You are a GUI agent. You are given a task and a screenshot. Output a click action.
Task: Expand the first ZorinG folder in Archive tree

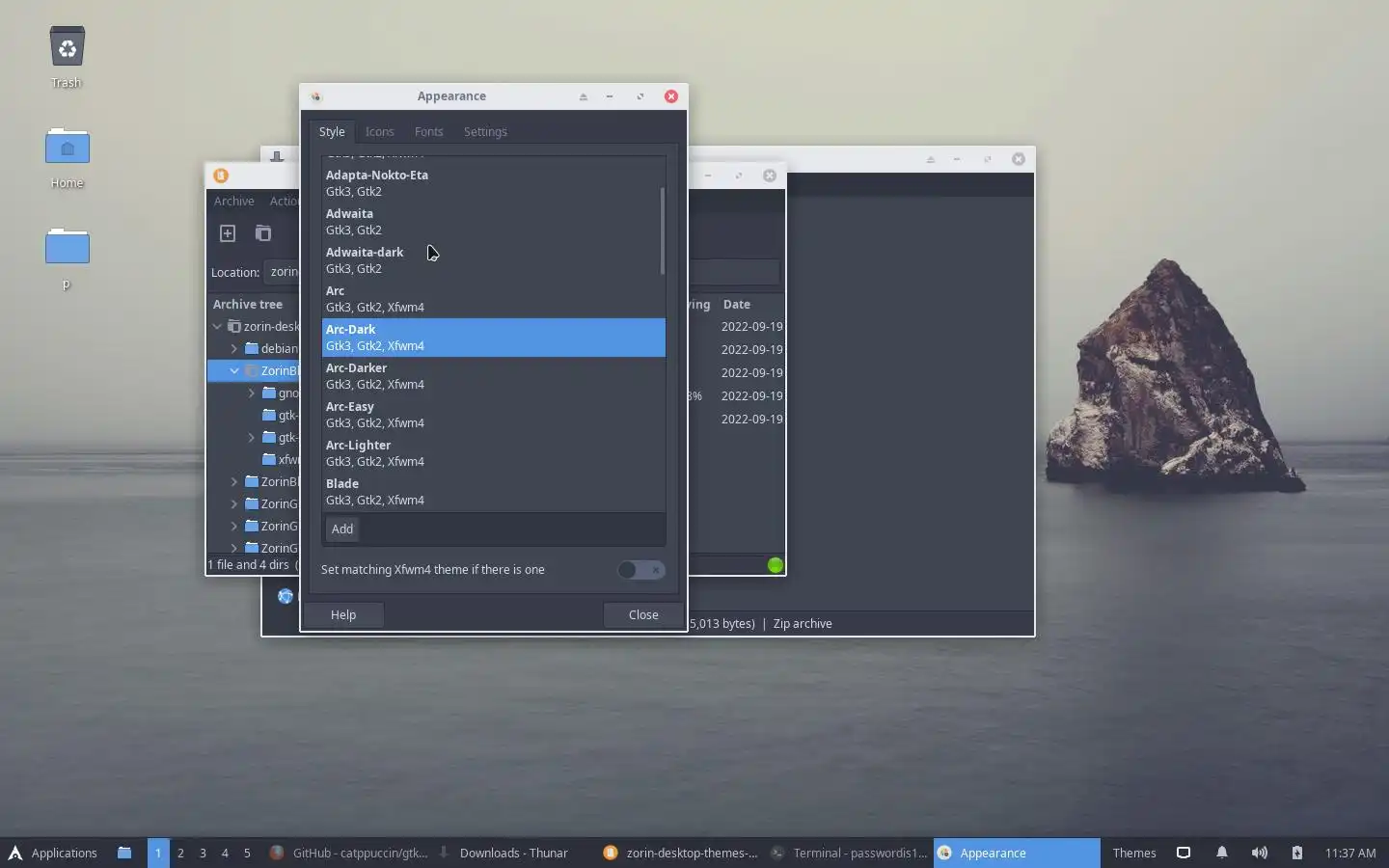click(234, 504)
